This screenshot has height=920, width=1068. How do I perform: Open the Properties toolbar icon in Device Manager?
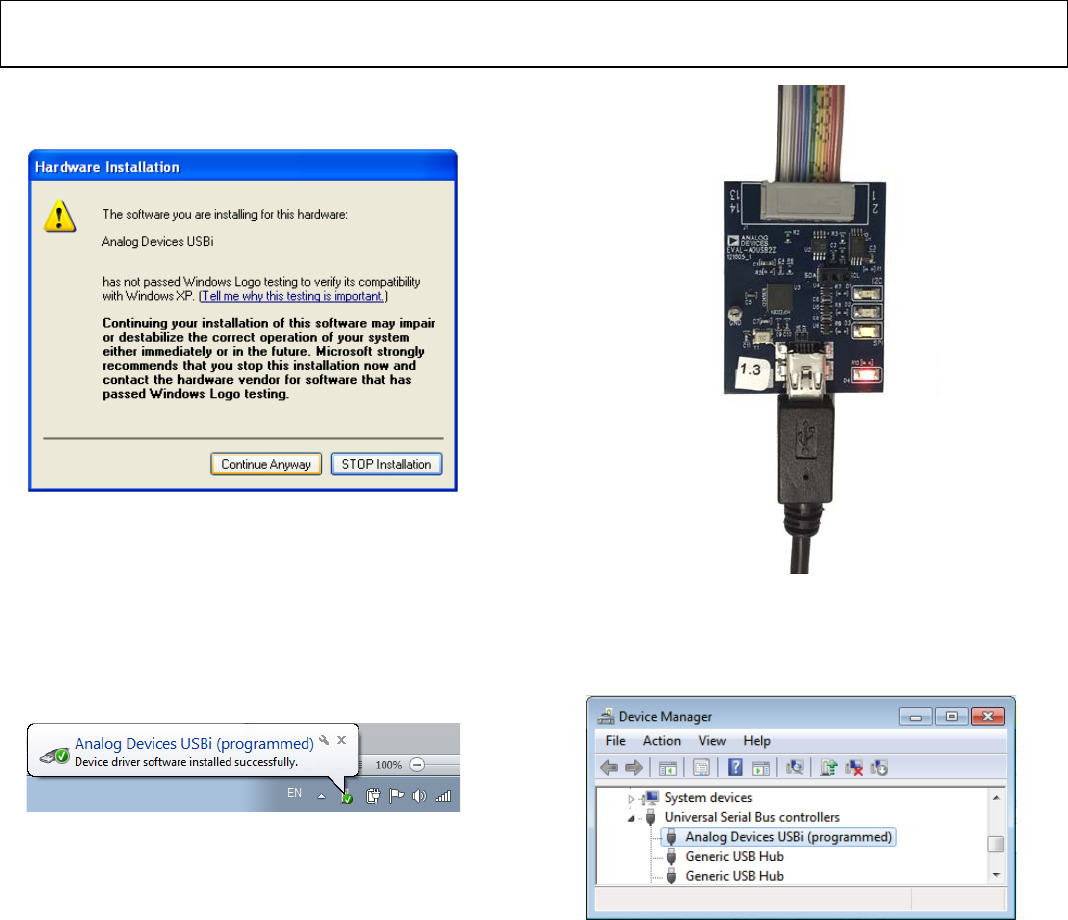point(701,767)
